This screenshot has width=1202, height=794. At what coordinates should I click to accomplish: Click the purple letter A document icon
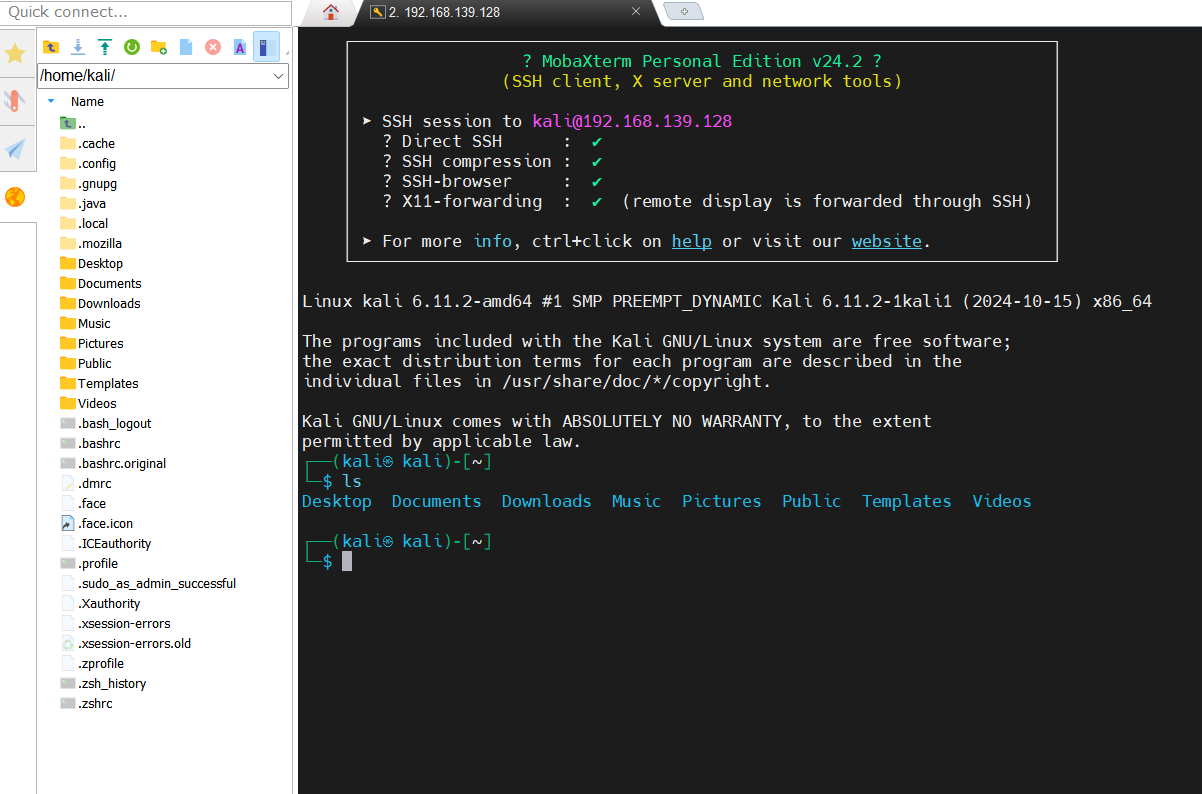coord(240,47)
